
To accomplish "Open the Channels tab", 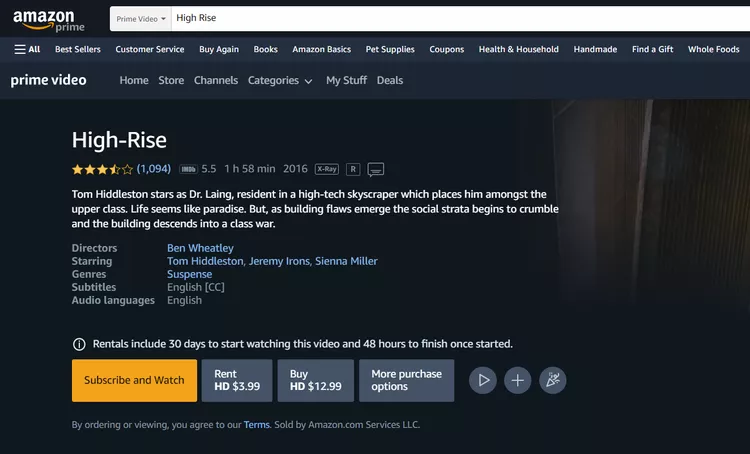I will (216, 80).
